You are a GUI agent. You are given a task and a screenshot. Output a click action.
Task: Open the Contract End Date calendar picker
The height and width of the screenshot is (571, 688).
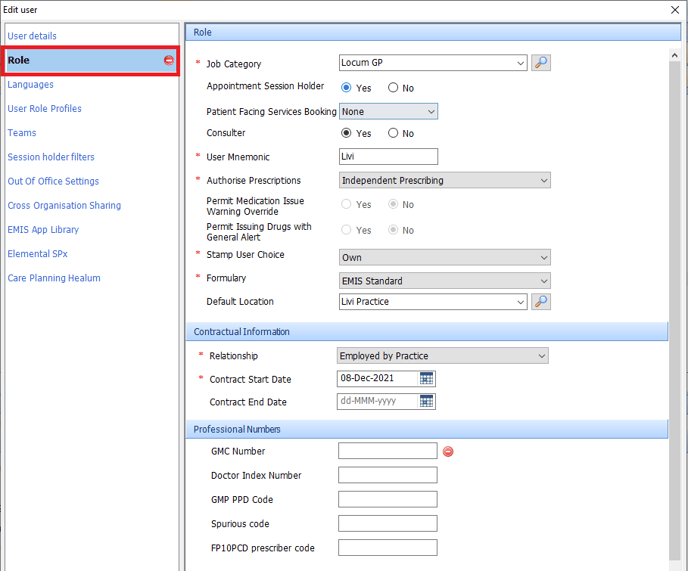coord(427,402)
